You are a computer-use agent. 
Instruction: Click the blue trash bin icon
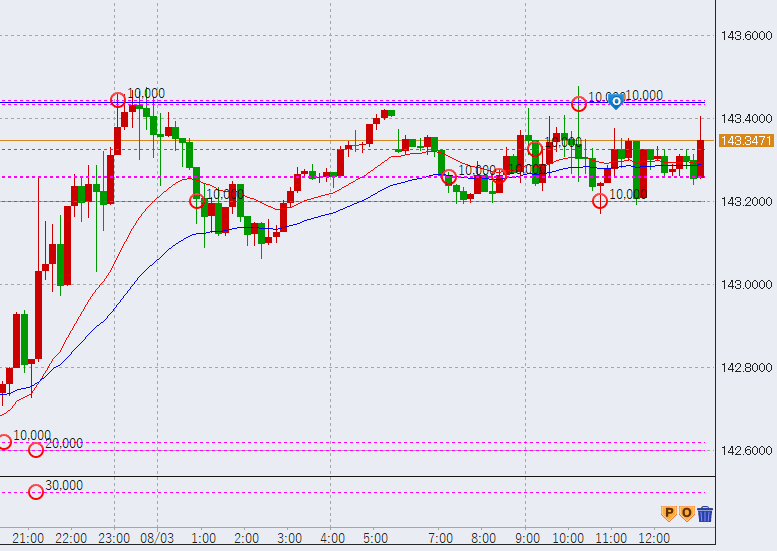[705, 514]
